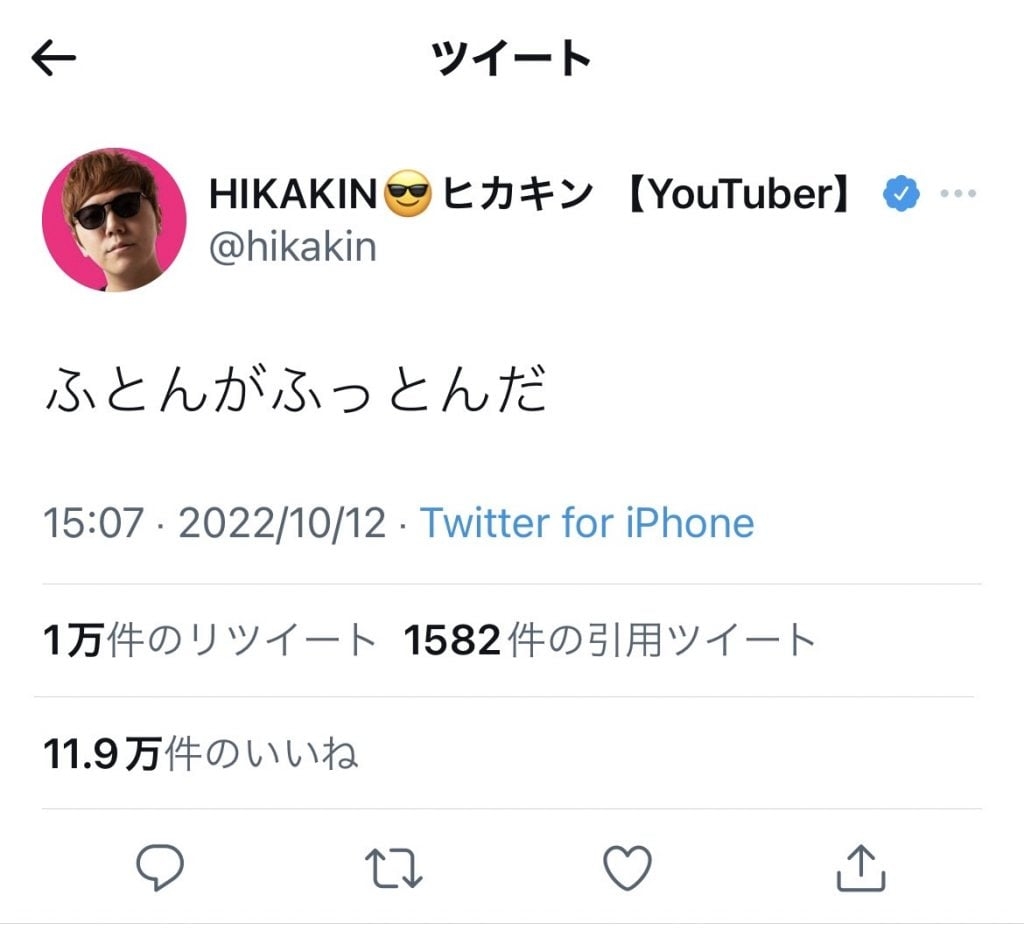Like the tweet with heart icon
The width and height of the screenshot is (1024, 930).
tap(627, 867)
